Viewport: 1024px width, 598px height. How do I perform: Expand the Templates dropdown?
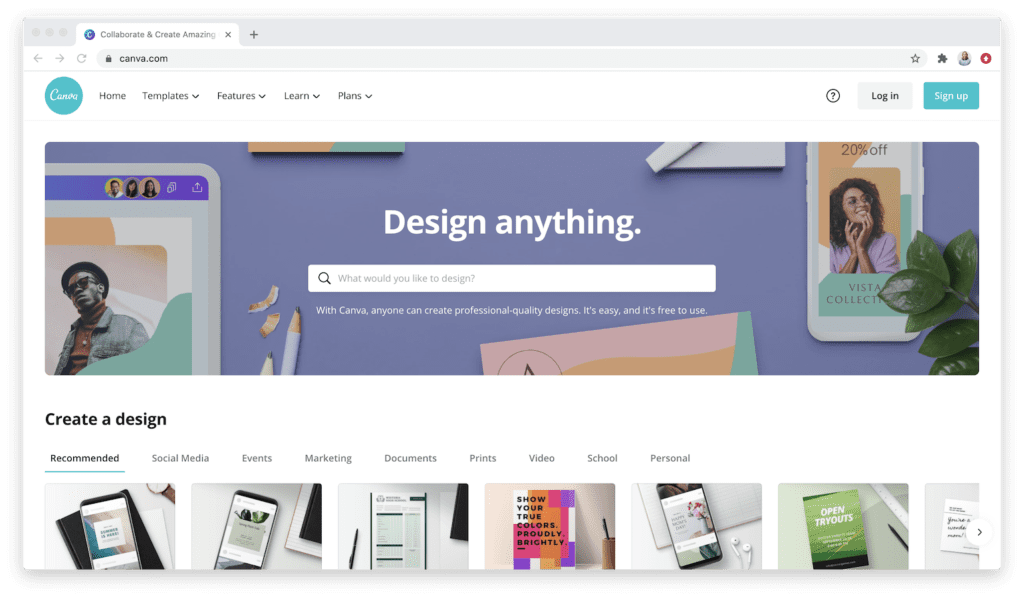pyautogui.click(x=170, y=96)
